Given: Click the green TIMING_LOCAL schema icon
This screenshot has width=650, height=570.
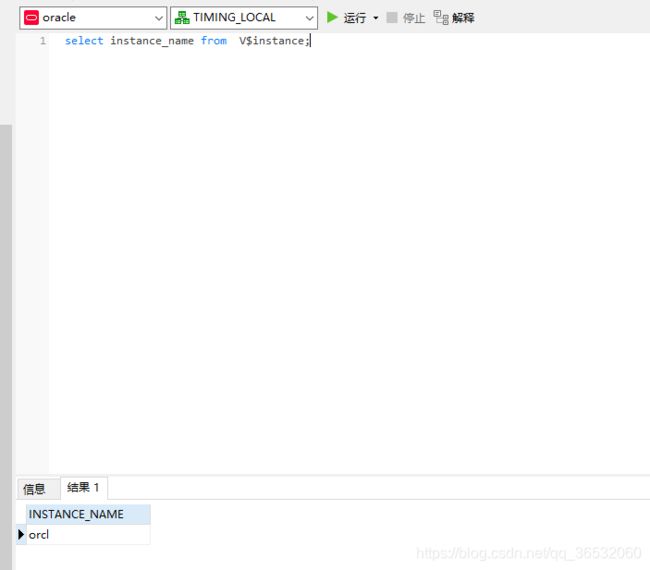Looking at the screenshot, I should coord(182,17).
